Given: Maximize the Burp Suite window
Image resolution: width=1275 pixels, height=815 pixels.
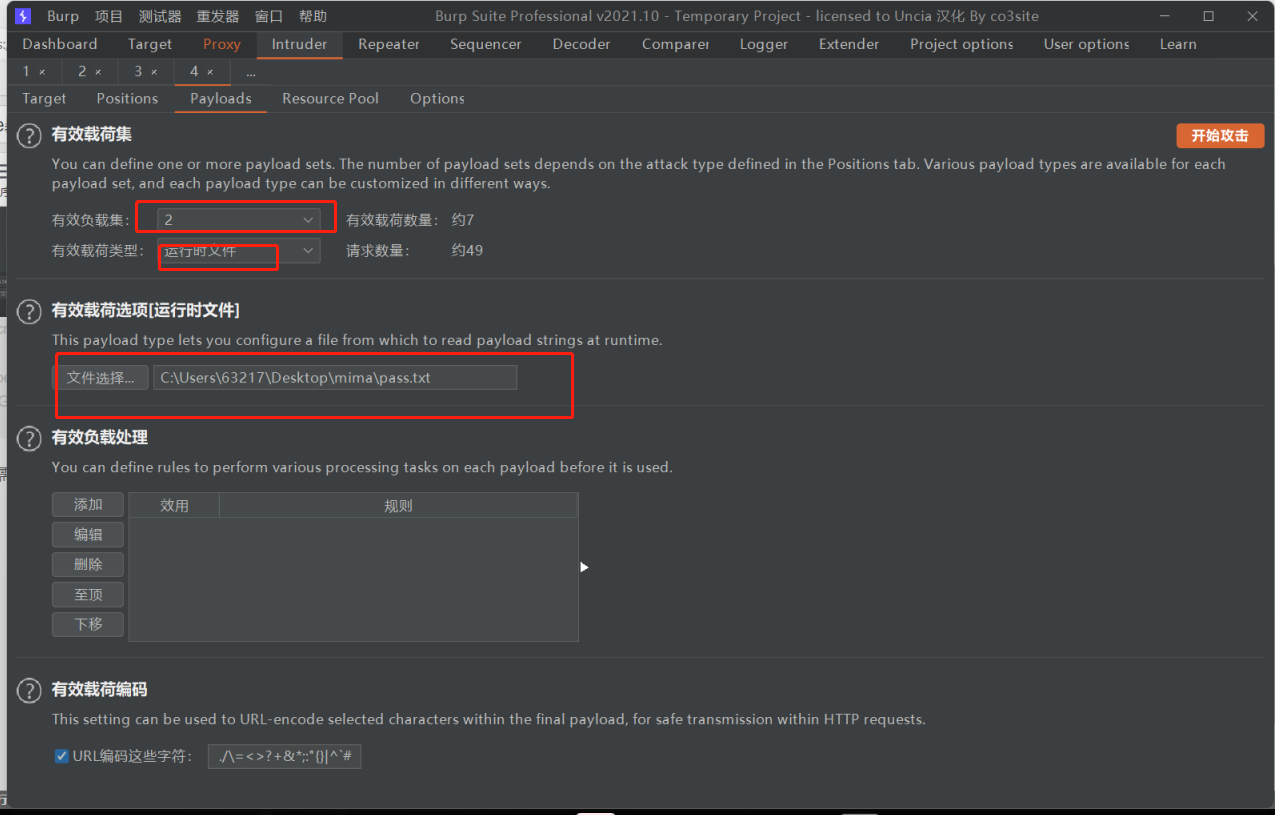Looking at the screenshot, I should (x=1208, y=16).
